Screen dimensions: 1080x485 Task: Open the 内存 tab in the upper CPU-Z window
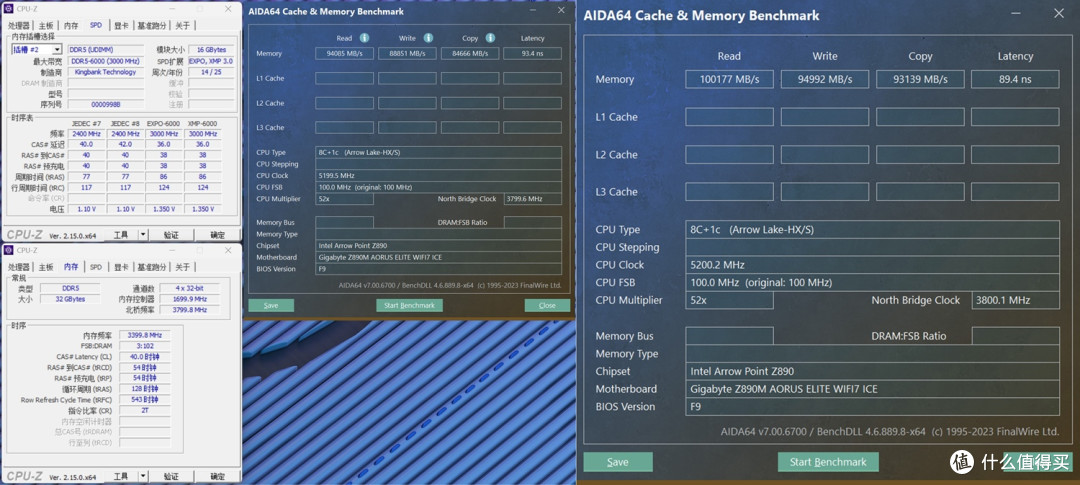[x=71, y=25]
